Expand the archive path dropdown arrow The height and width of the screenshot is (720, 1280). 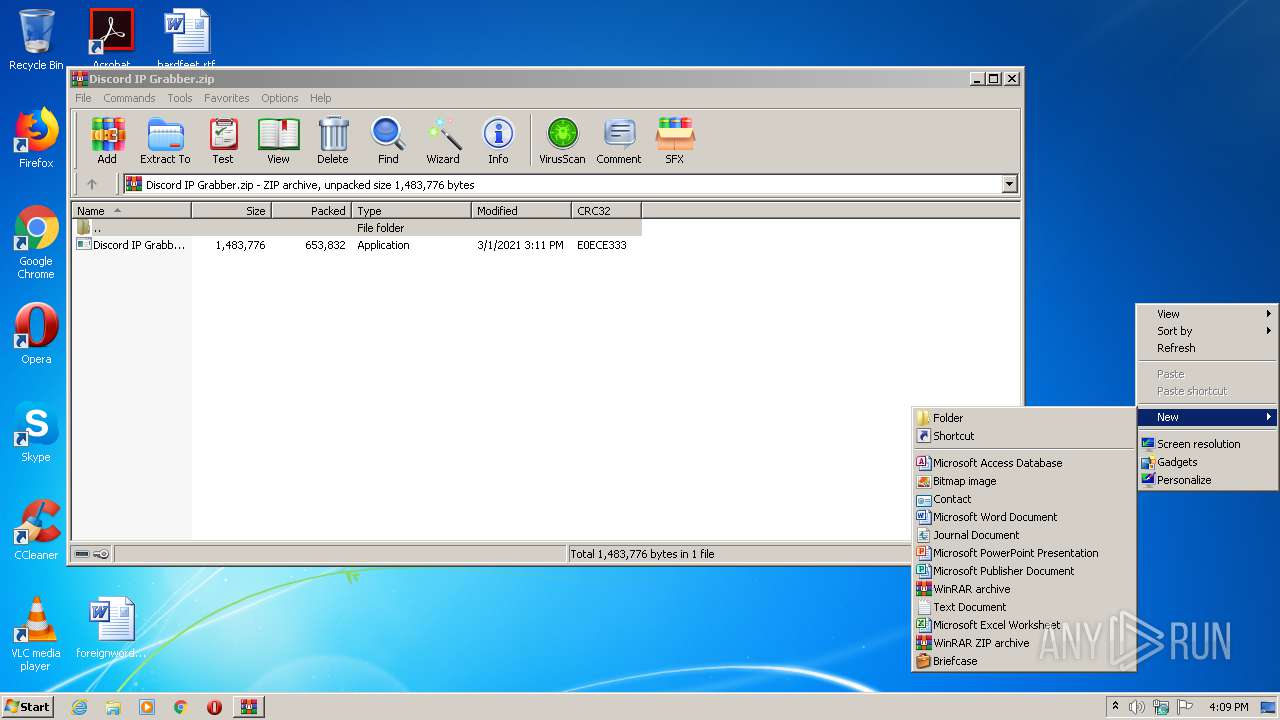(x=1009, y=184)
